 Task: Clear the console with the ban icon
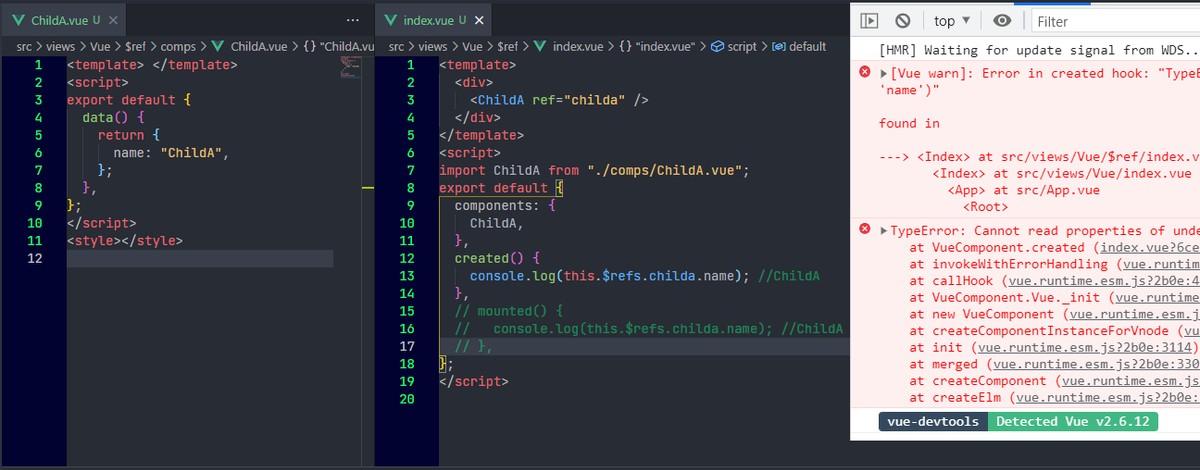pyautogui.click(x=902, y=20)
